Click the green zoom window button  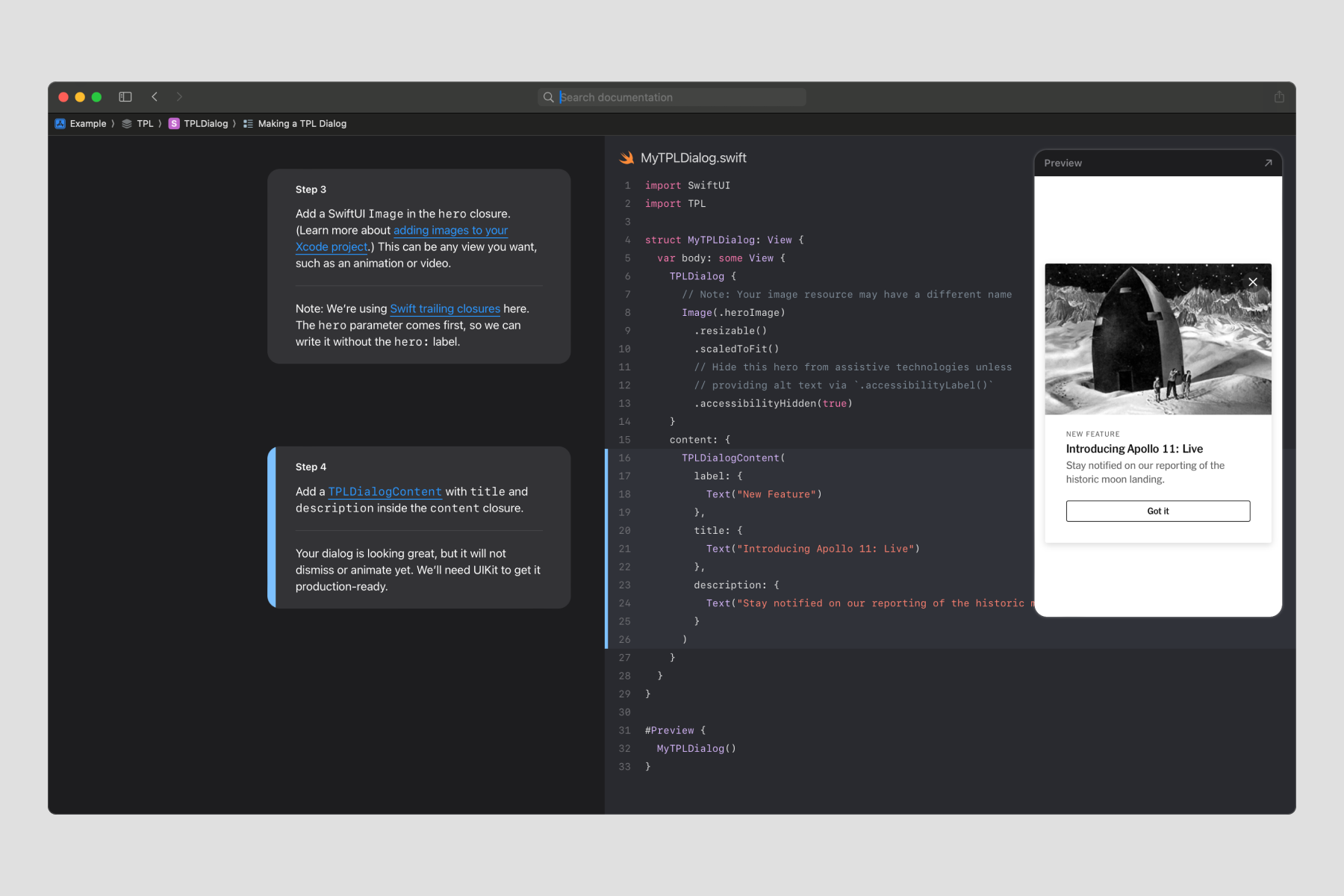pyautogui.click(x=96, y=97)
